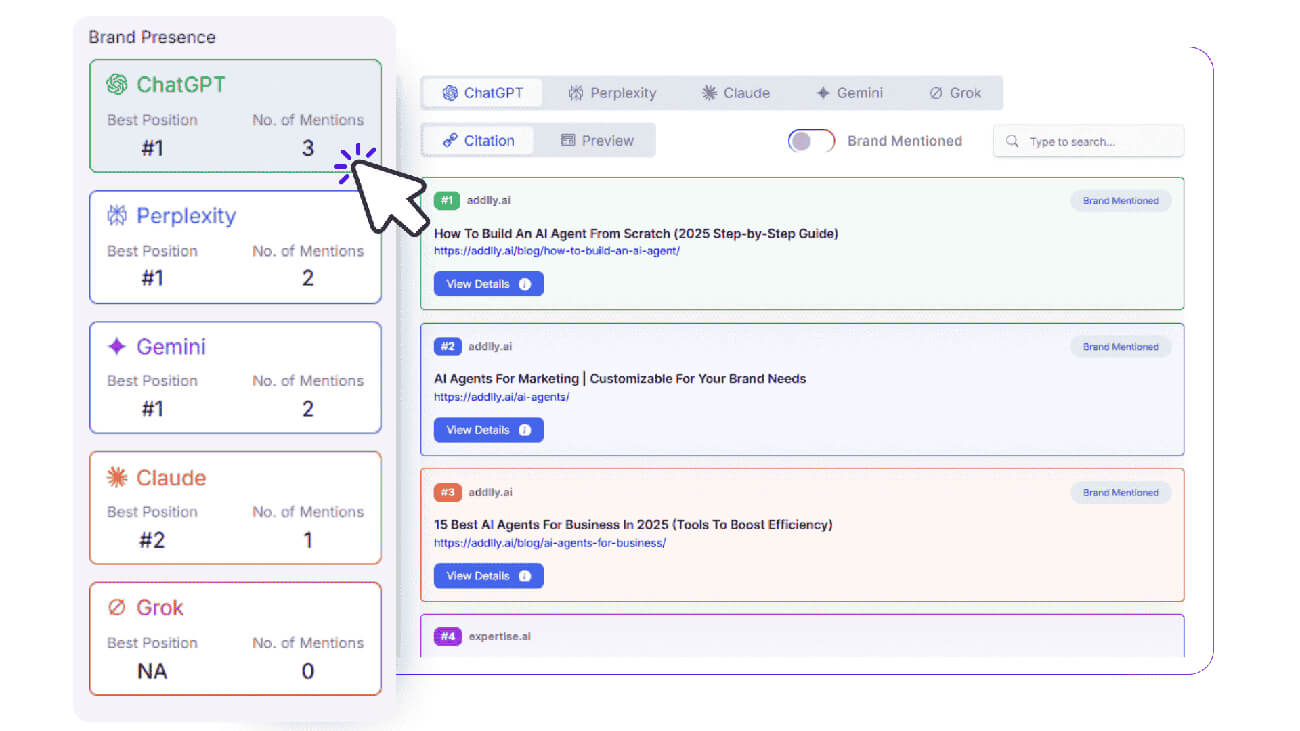This screenshot has height=731, width=1300.
Task: Click the Gemini icon in the top tab bar
Action: [823, 93]
